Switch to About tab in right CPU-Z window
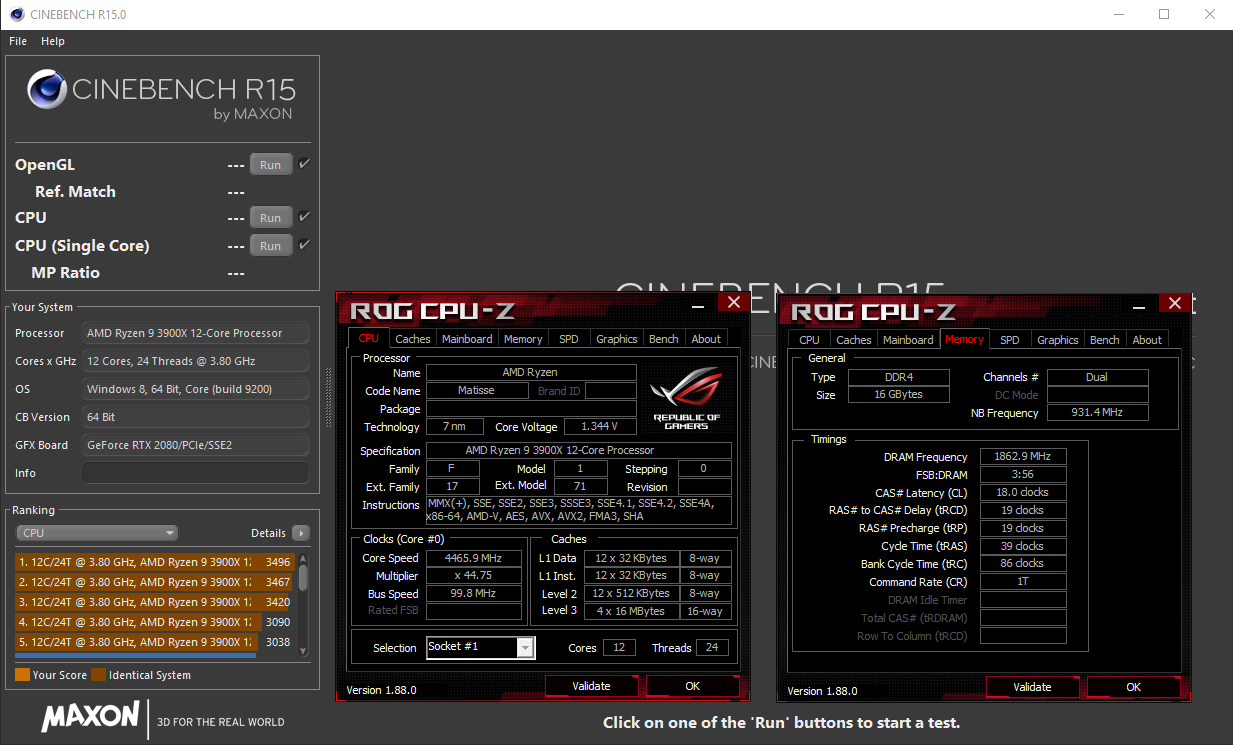The height and width of the screenshot is (745, 1233). [x=1147, y=339]
